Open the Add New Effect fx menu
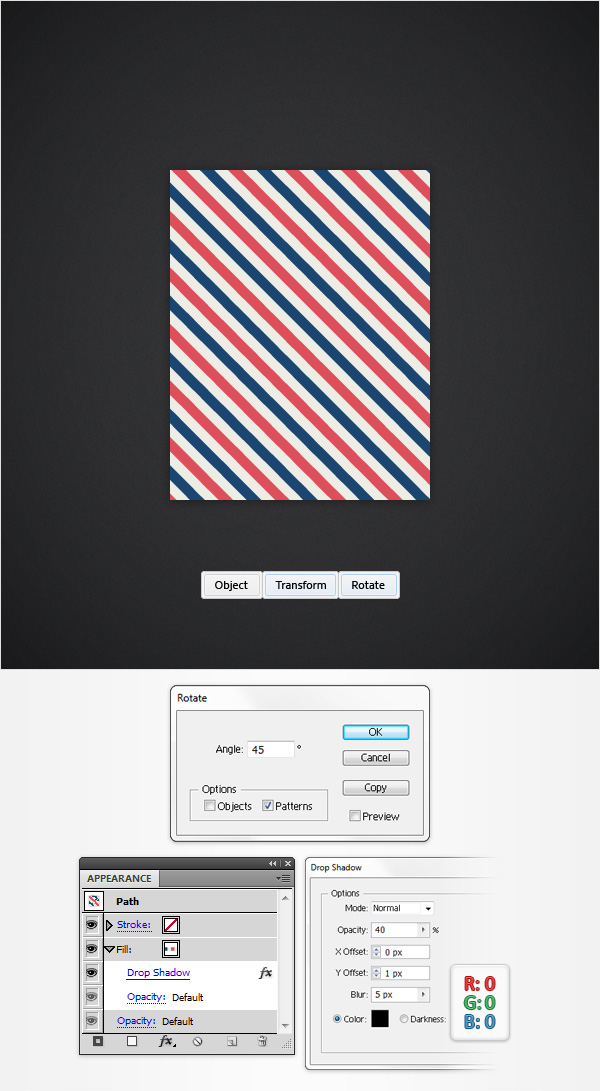This screenshot has width=600, height=1091. (166, 1042)
